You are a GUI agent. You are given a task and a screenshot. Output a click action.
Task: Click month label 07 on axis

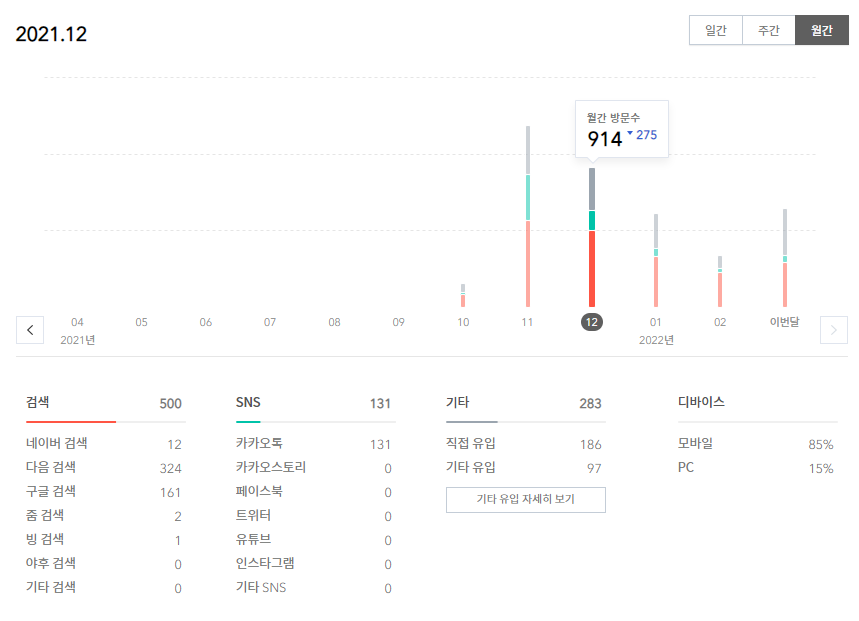[x=270, y=322]
